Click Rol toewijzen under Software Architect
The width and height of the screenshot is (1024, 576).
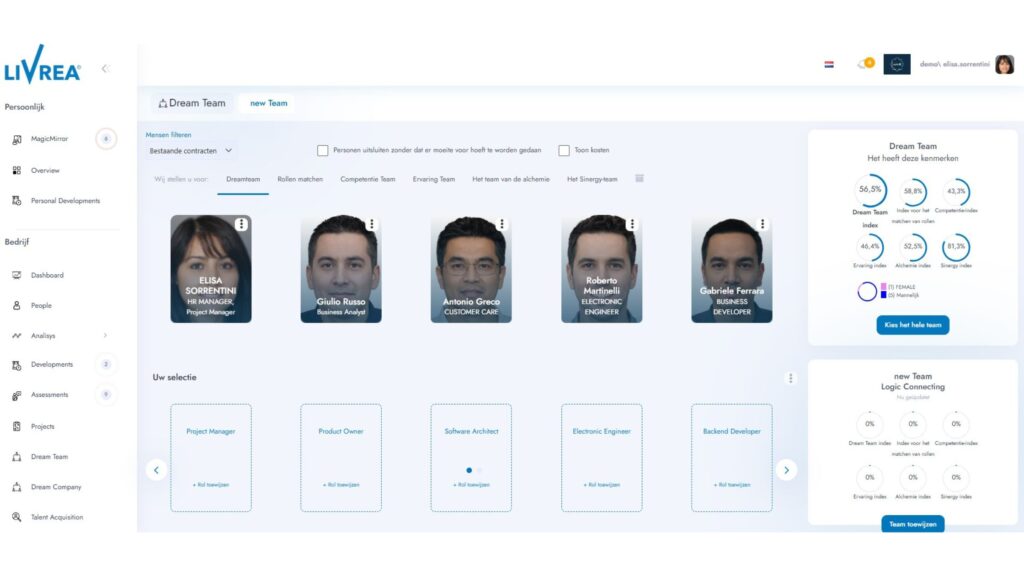click(471, 485)
